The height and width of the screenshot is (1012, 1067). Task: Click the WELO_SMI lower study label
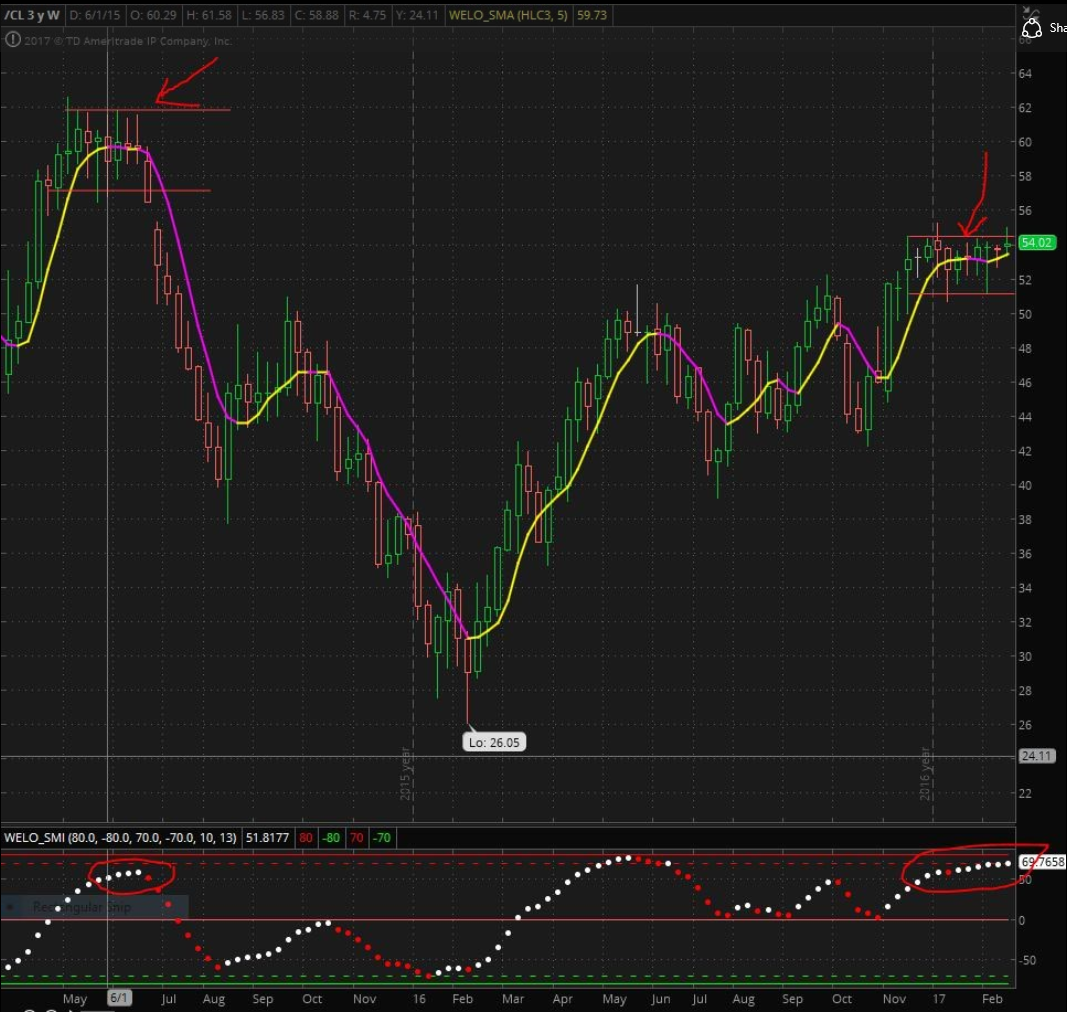click(120, 837)
